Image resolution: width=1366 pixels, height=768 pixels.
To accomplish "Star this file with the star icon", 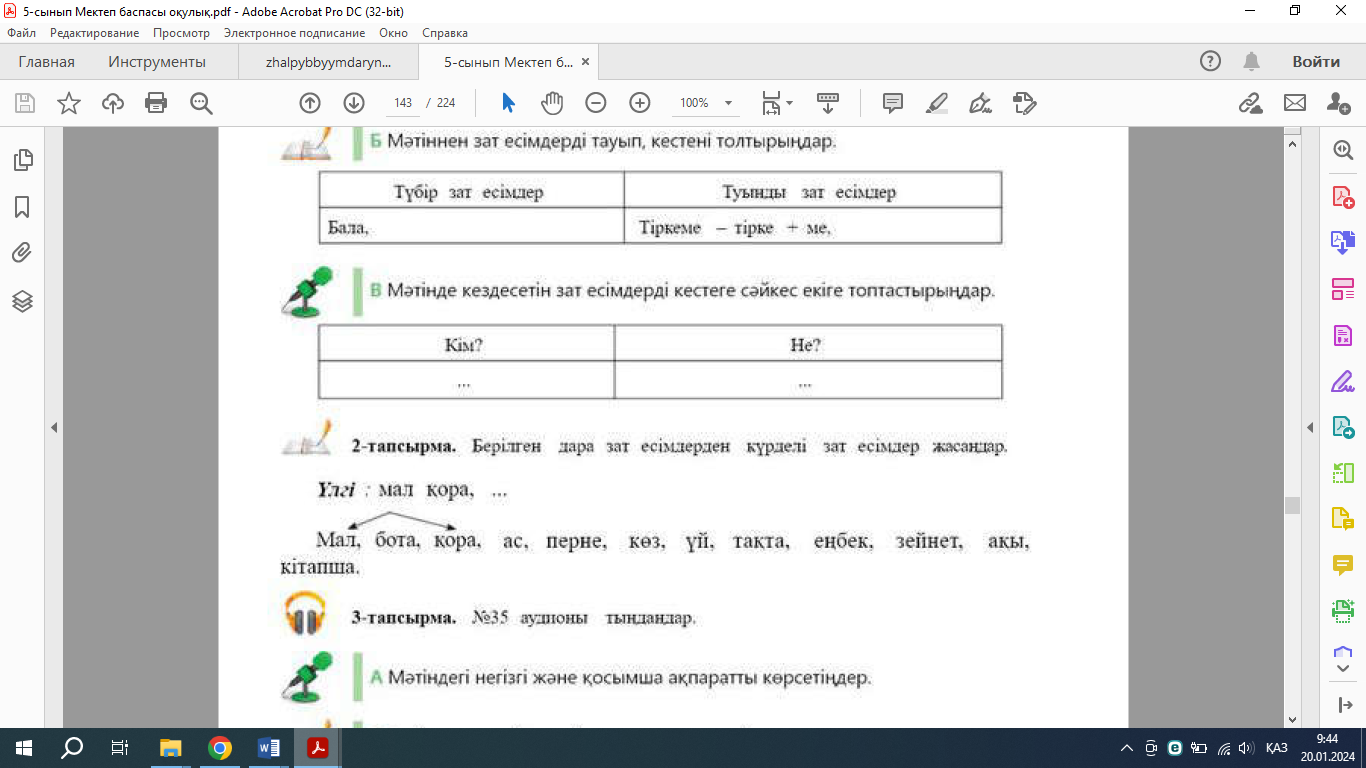I will [69, 103].
